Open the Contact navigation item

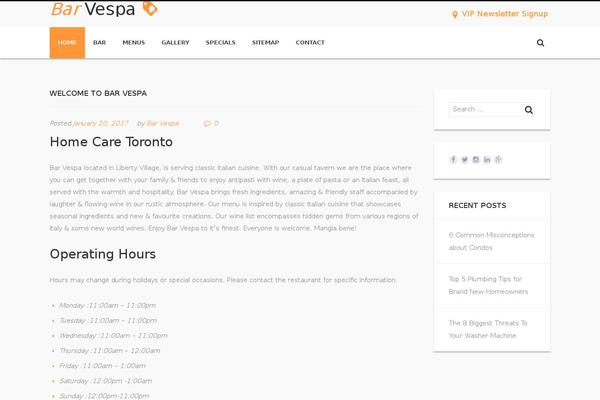pyautogui.click(x=310, y=42)
